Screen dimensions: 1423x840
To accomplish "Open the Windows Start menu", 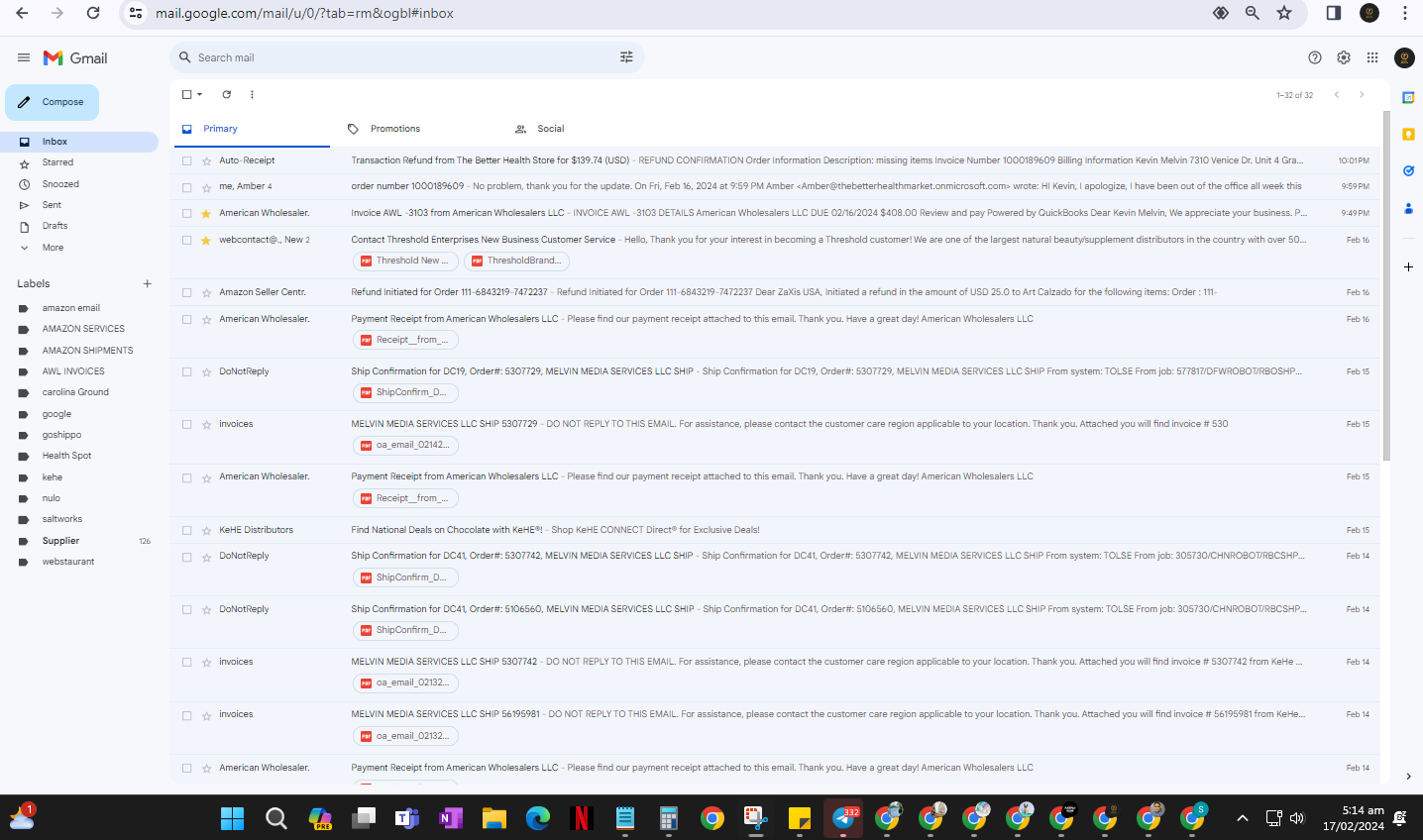I will [x=233, y=818].
